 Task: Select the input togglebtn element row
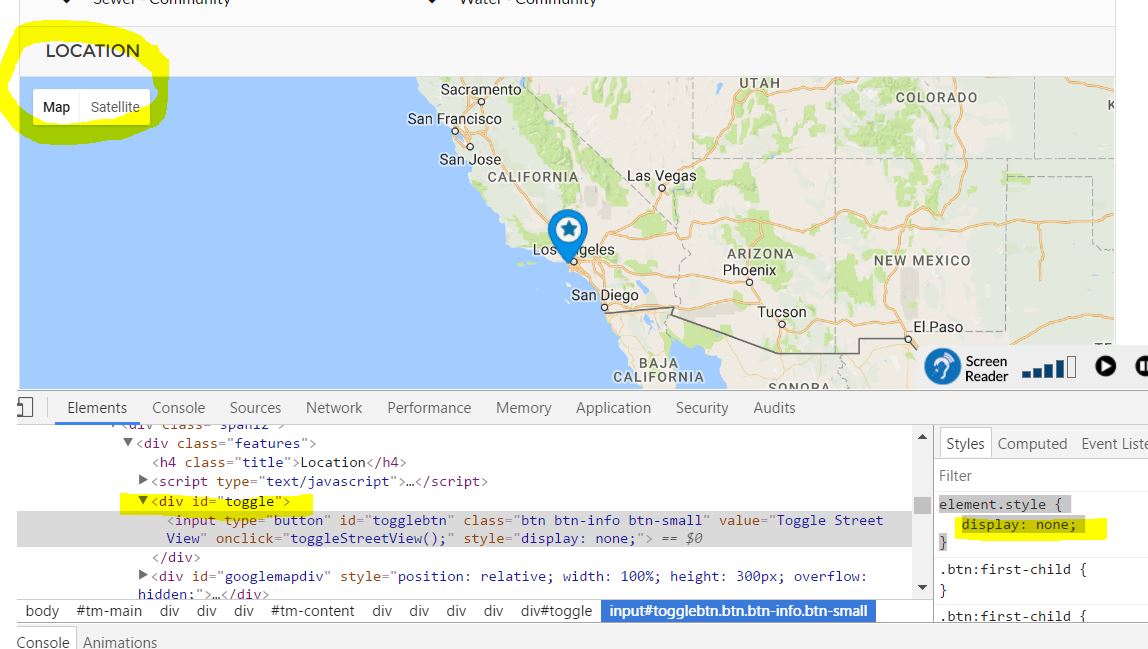[464, 529]
